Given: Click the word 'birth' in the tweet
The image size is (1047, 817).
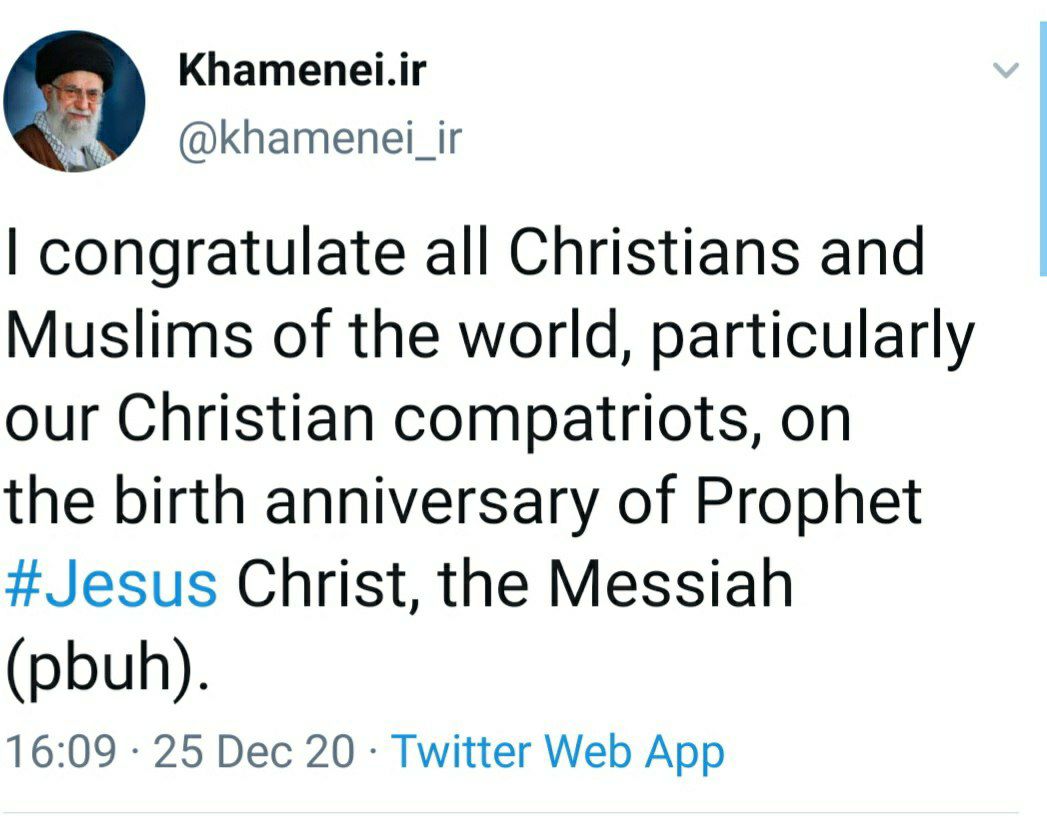Looking at the screenshot, I should pyautogui.click(x=180, y=500).
